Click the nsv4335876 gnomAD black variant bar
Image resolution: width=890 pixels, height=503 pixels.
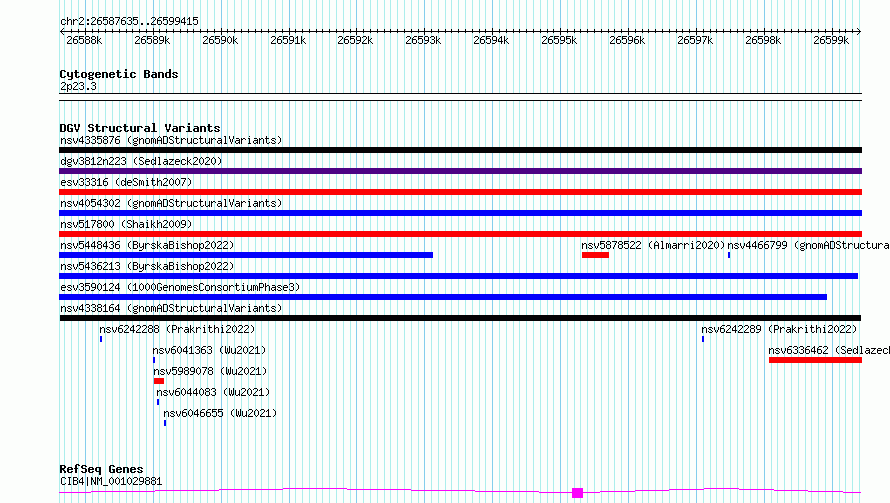[x=460, y=150]
